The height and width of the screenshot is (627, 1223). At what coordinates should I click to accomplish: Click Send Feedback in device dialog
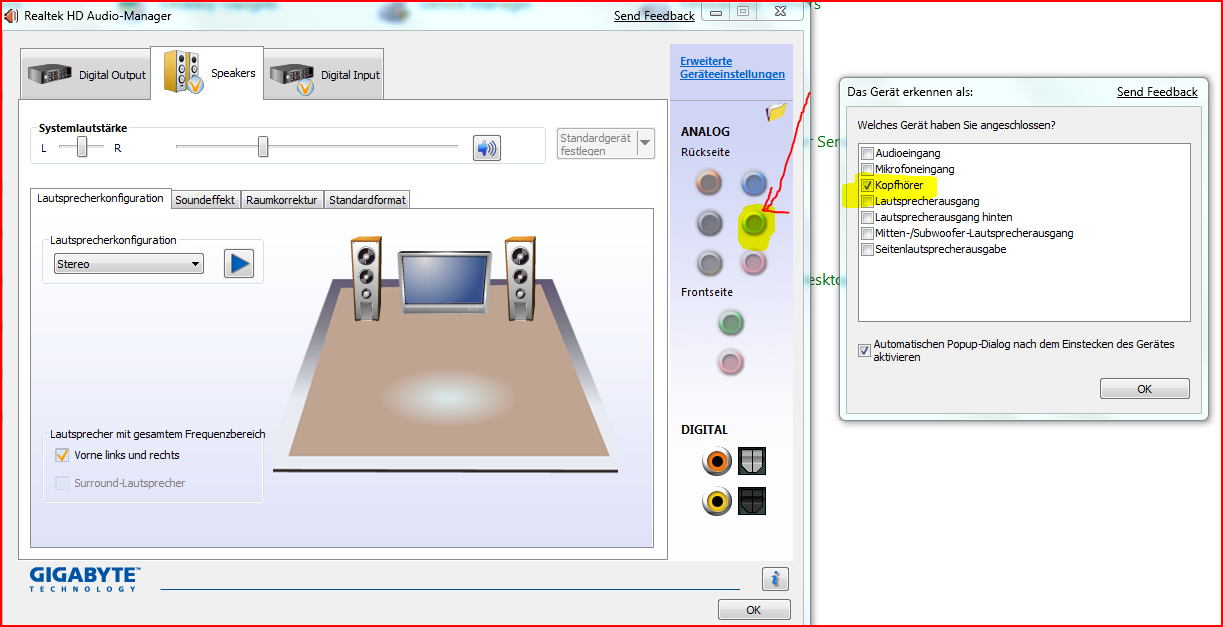(1157, 92)
